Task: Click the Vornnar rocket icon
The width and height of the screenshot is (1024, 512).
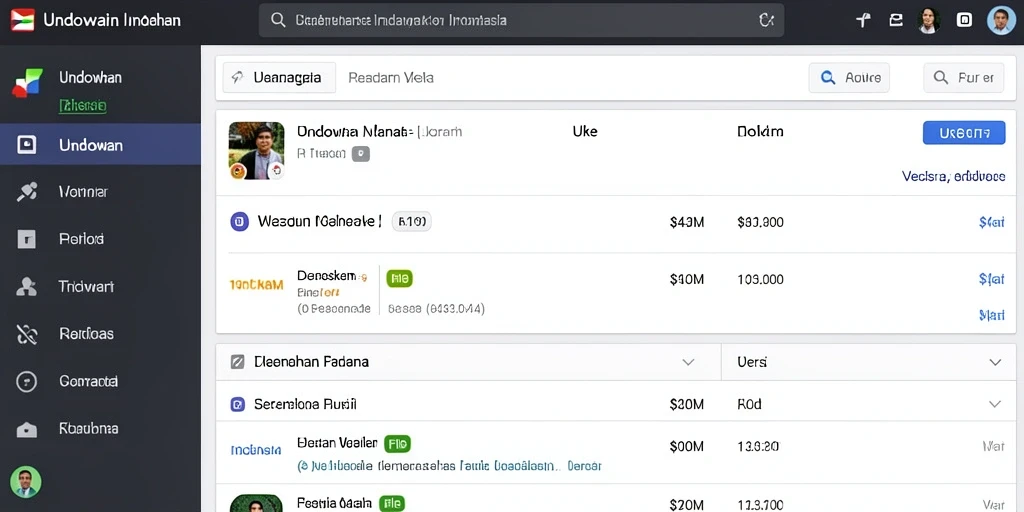Action: coord(27,191)
